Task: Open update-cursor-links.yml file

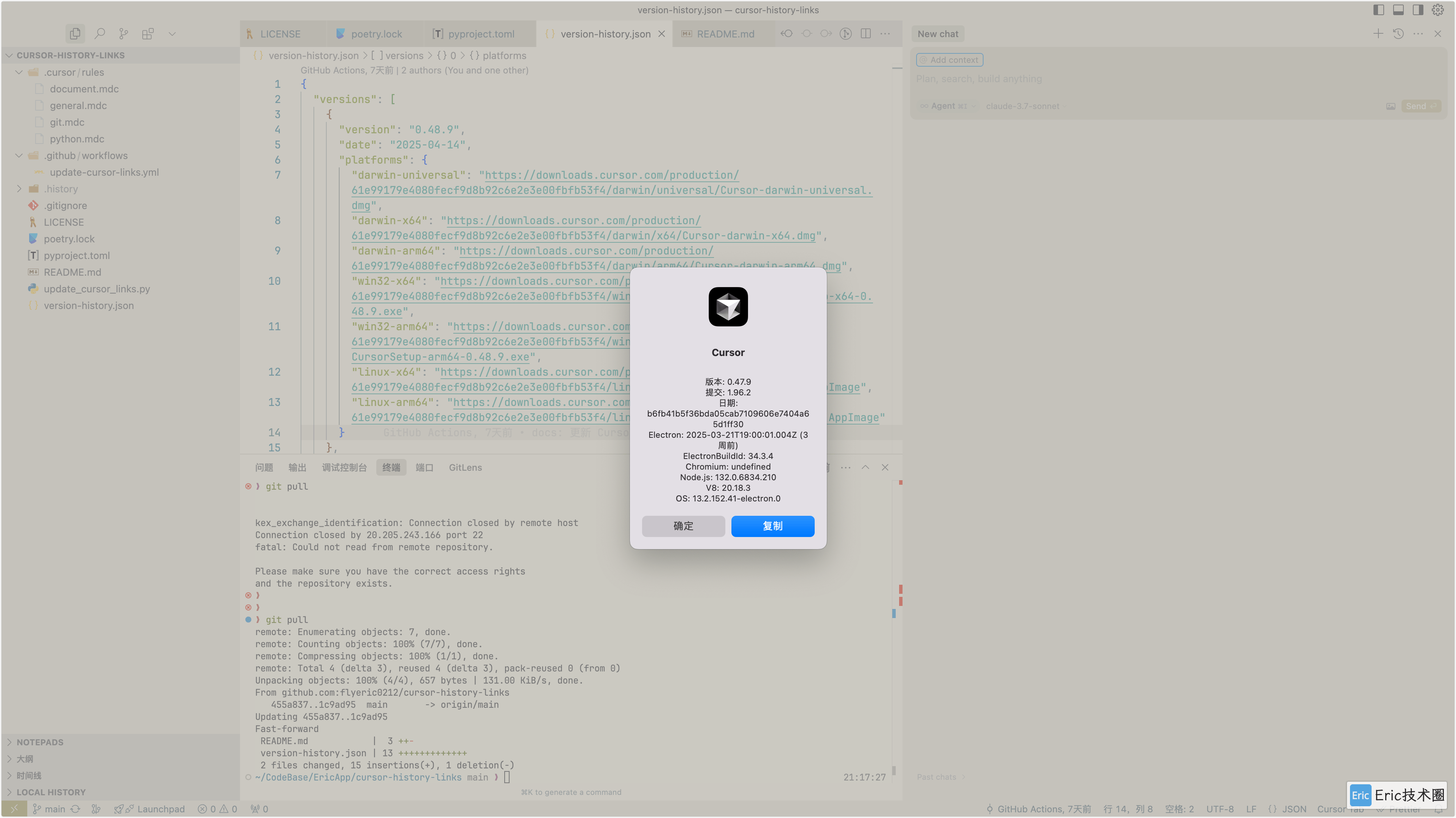Action: 104,172
